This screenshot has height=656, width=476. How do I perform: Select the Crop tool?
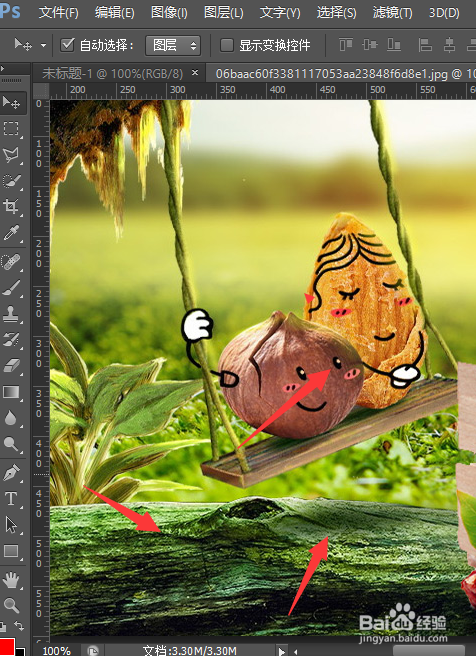pyautogui.click(x=11, y=206)
